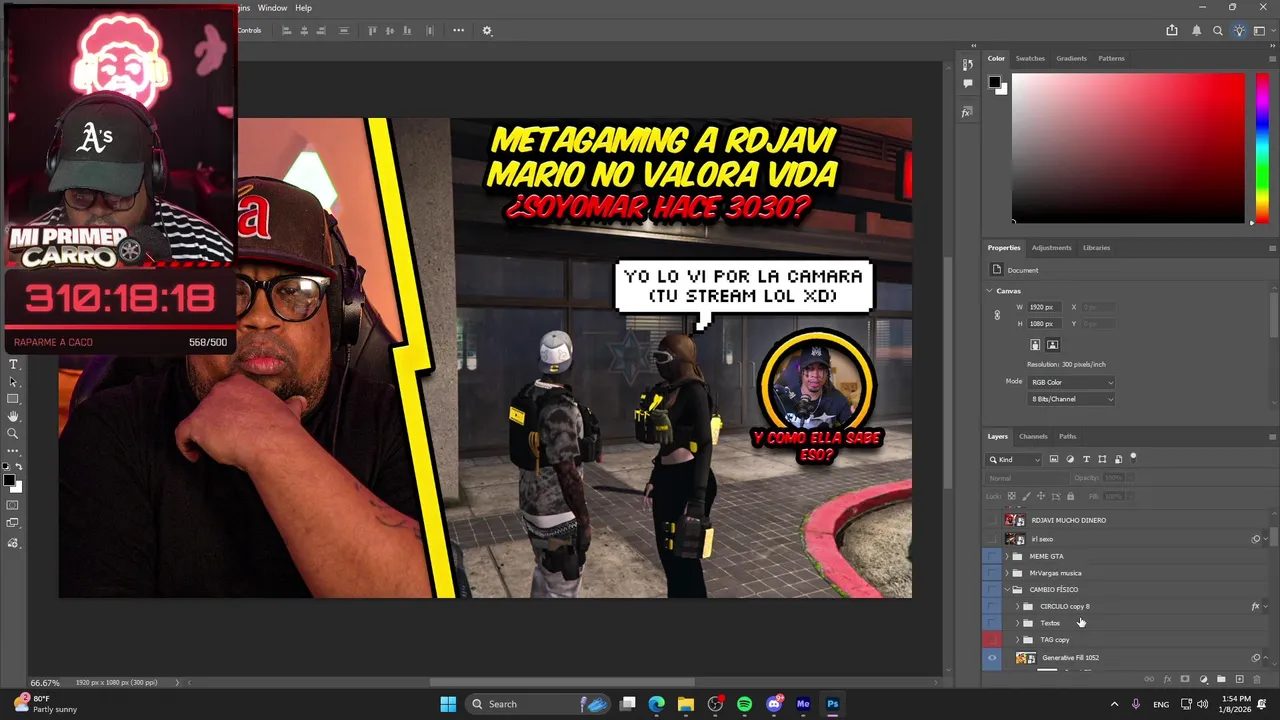Click the Generate image icon at toolbar bottom
Viewport: 1280px width, 720px height.
(13, 543)
